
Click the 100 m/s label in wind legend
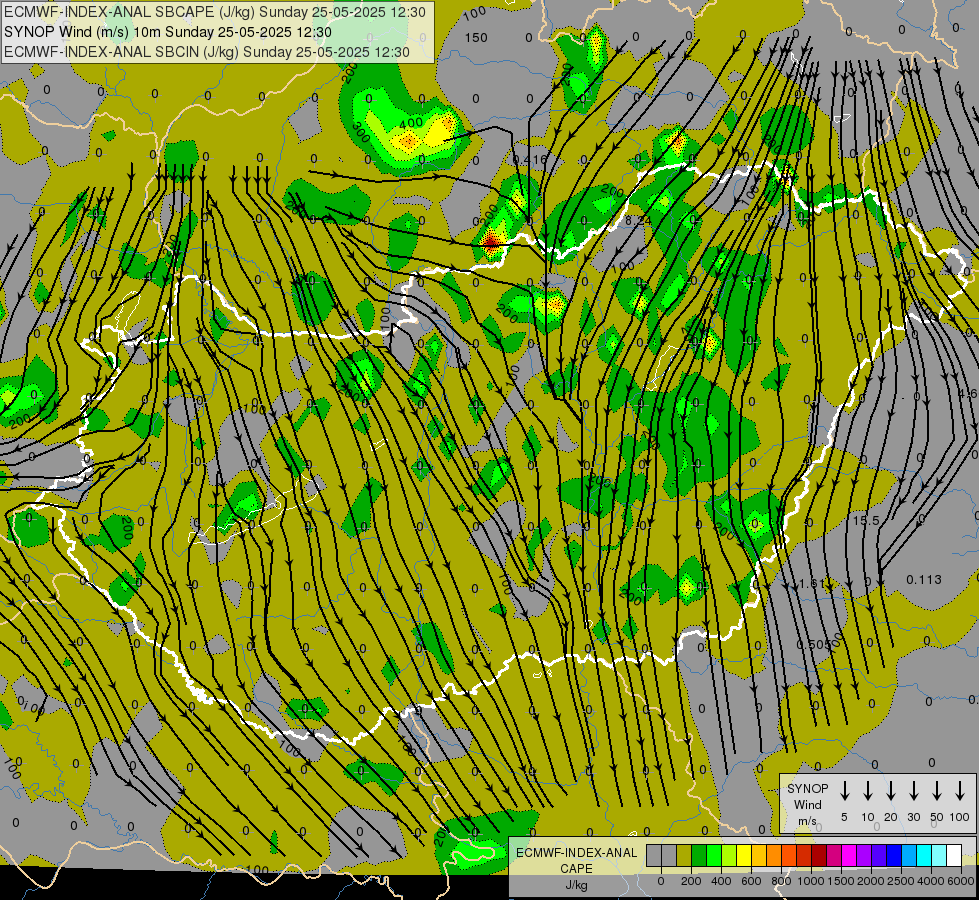(x=960, y=817)
